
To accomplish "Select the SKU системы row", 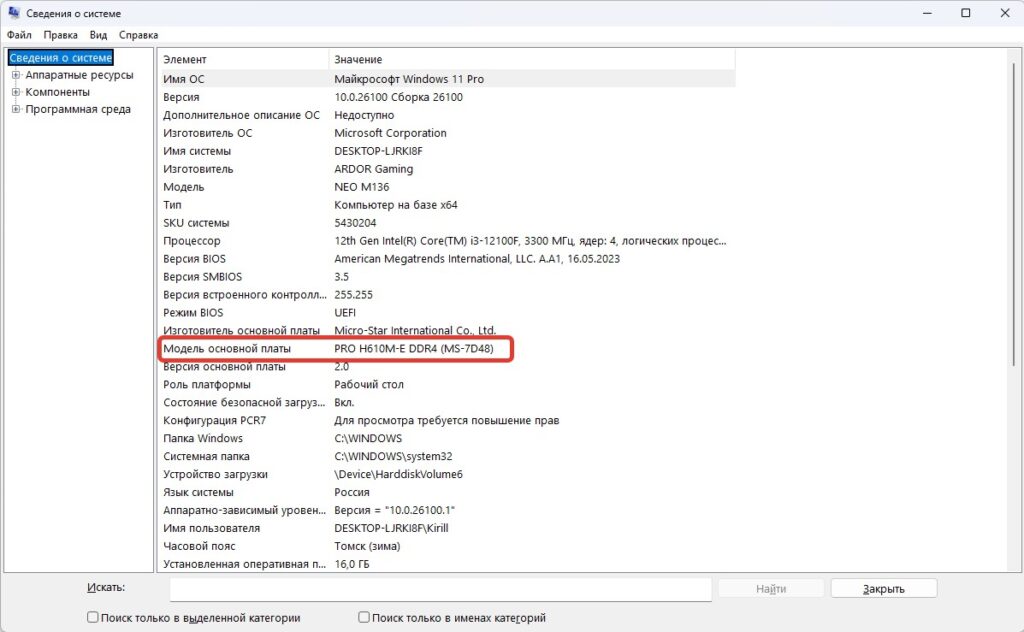I will [447, 223].
